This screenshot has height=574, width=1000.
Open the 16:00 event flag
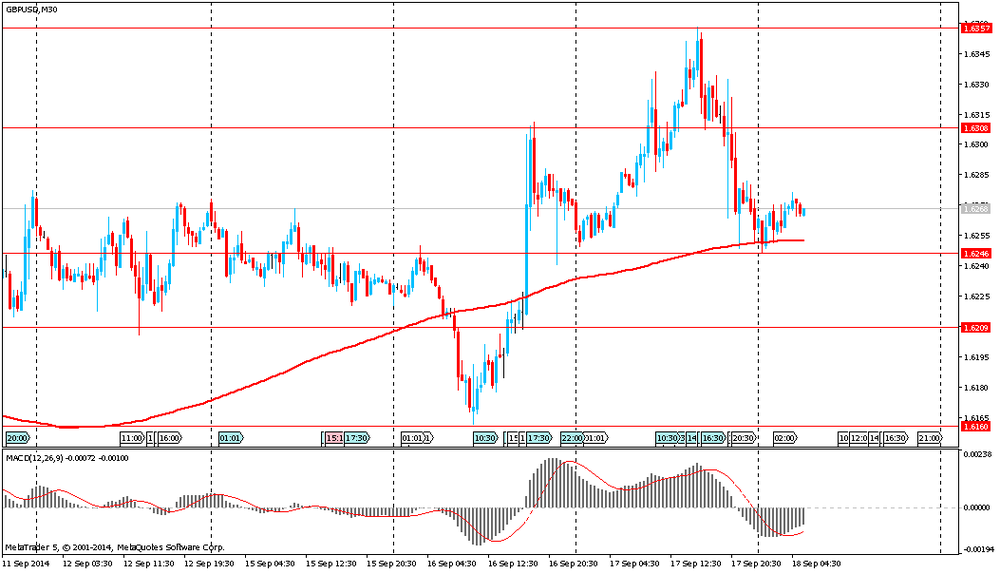tap(169, 438)
